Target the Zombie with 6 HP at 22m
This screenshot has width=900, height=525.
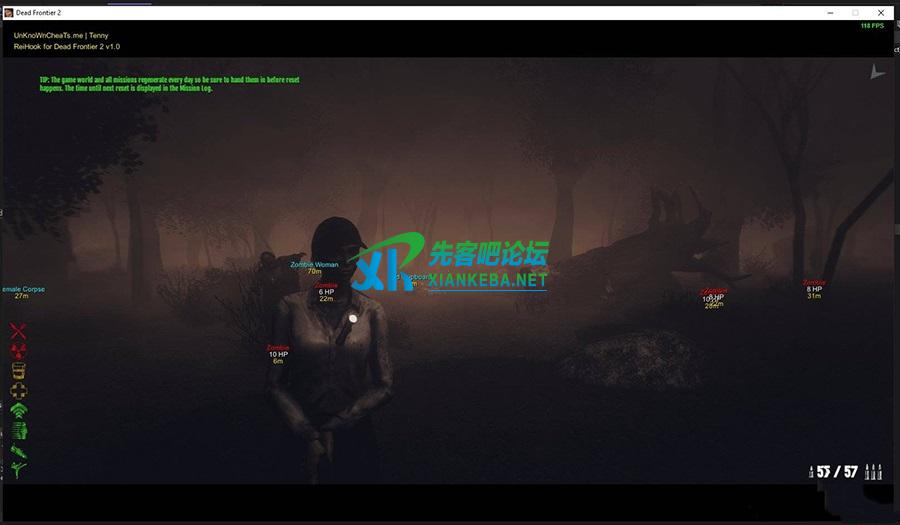point(327,292)
